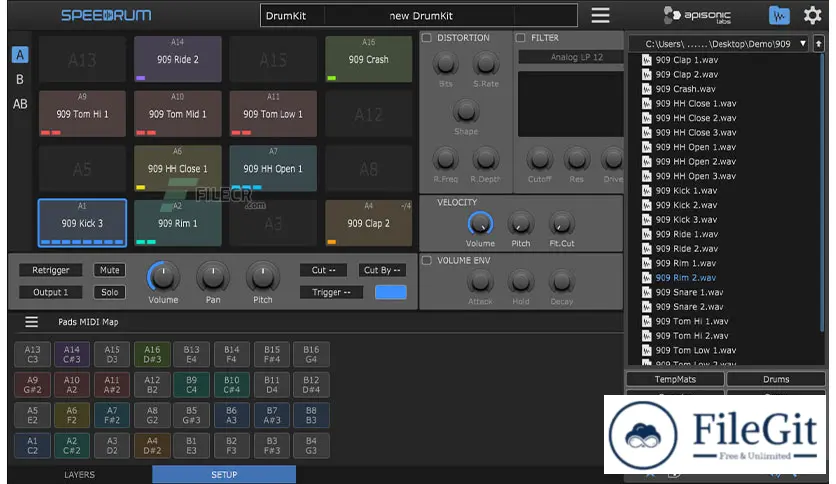Open the Pads MIDI Map hamburger menu

pos(31,322)
